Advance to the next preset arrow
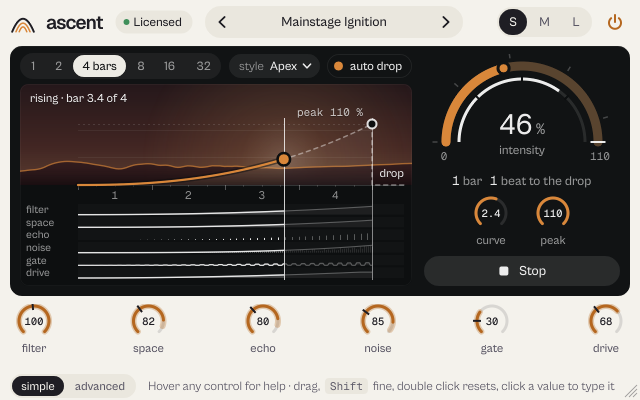 pyautogui.click(x=446, y=22)
